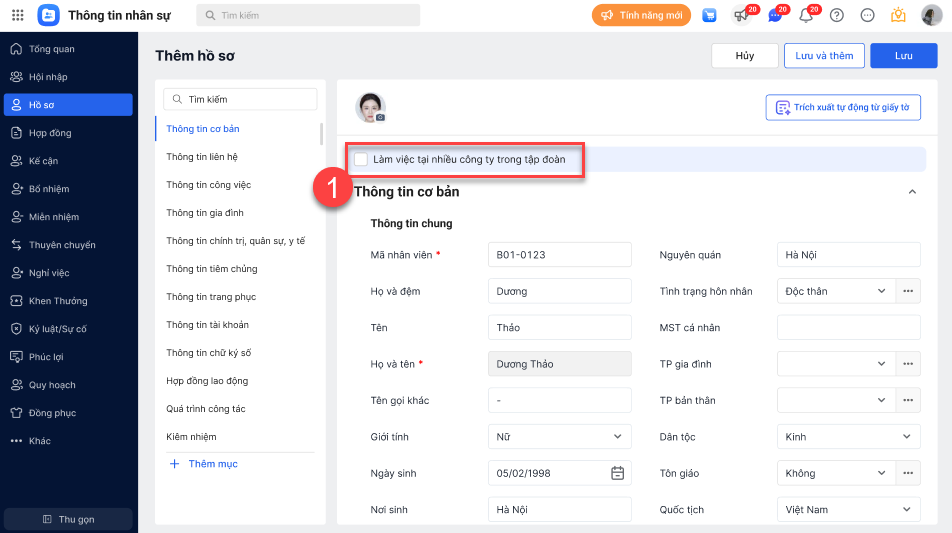Image resolution: width=952 pixels, height=533 pixels.
Task: Click the MST cá nhân input field
Action: click(x=848, y=327)
